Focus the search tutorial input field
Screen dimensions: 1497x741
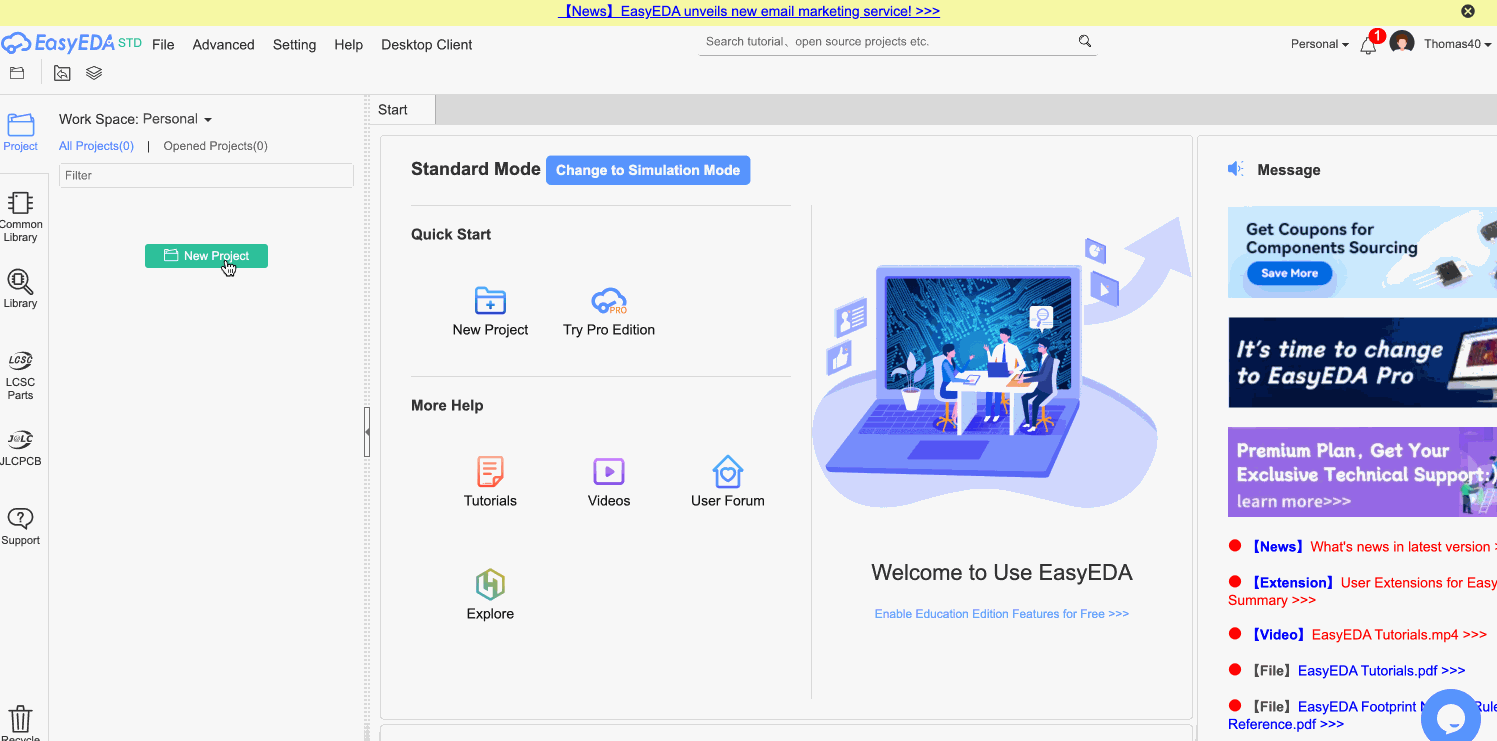[888, 42]
